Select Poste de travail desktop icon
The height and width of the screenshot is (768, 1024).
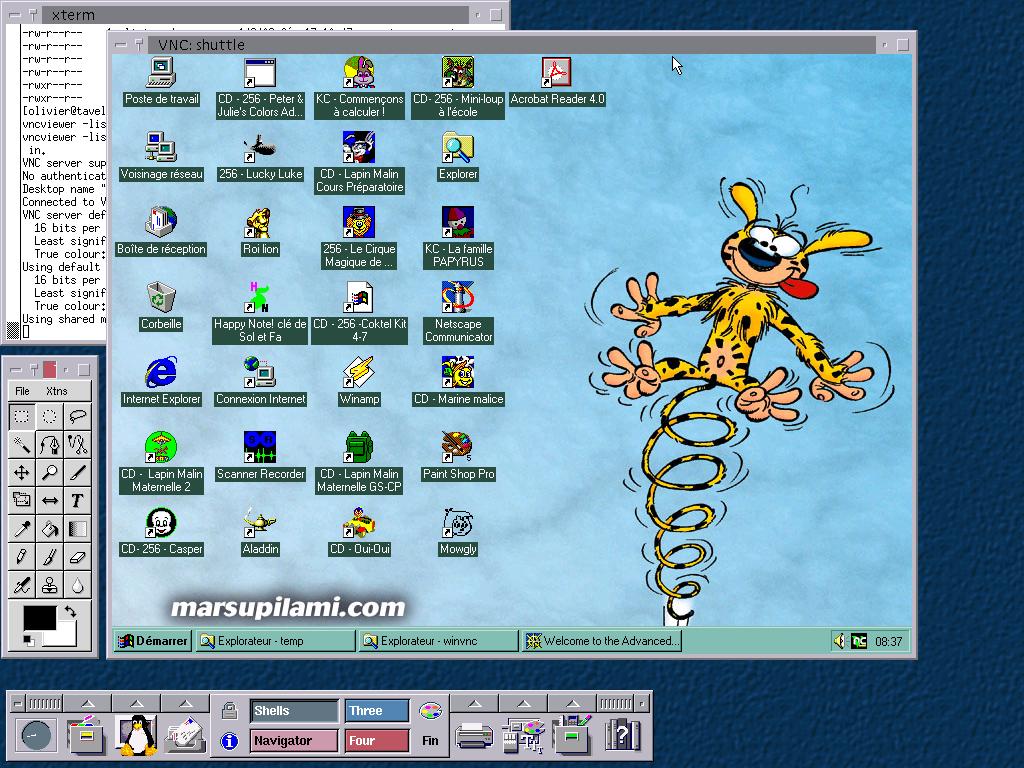161,82
